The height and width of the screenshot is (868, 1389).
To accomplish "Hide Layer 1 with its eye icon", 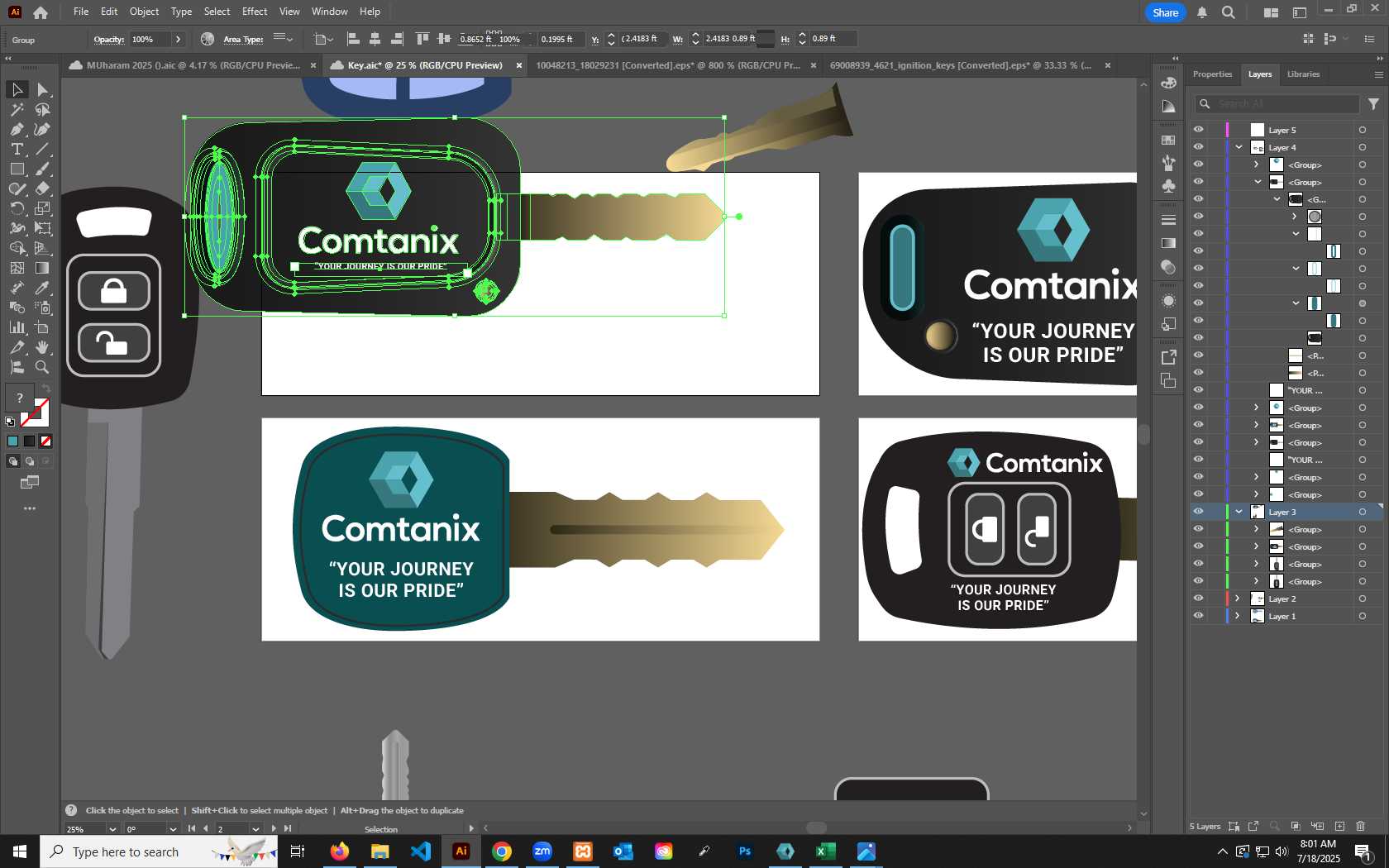I will coord(1198,616).
